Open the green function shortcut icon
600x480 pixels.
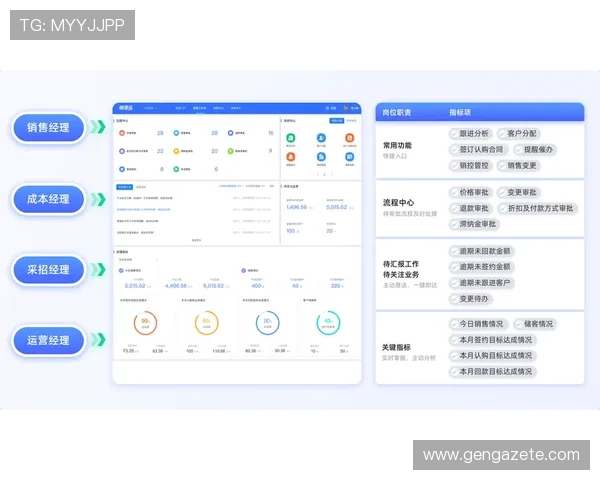click(x=291, y=138)
